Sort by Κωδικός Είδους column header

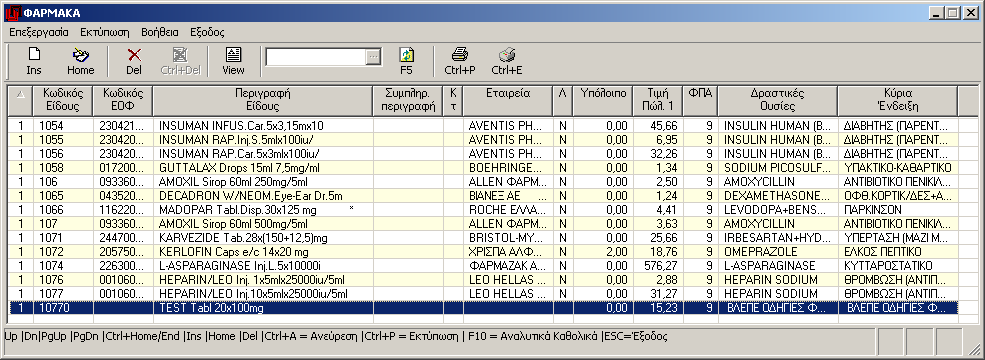(63, 100)
